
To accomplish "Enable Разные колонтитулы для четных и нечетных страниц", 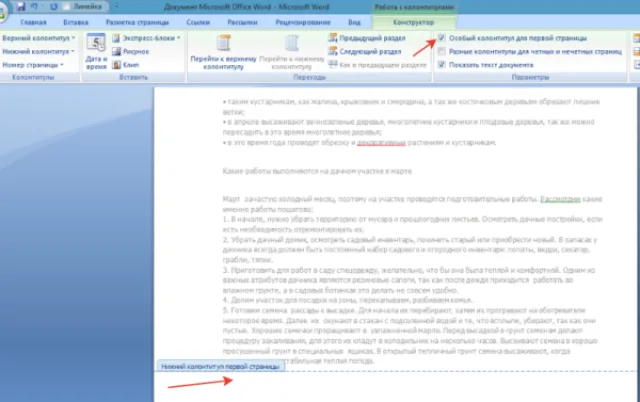I will [x=441, y=51].
